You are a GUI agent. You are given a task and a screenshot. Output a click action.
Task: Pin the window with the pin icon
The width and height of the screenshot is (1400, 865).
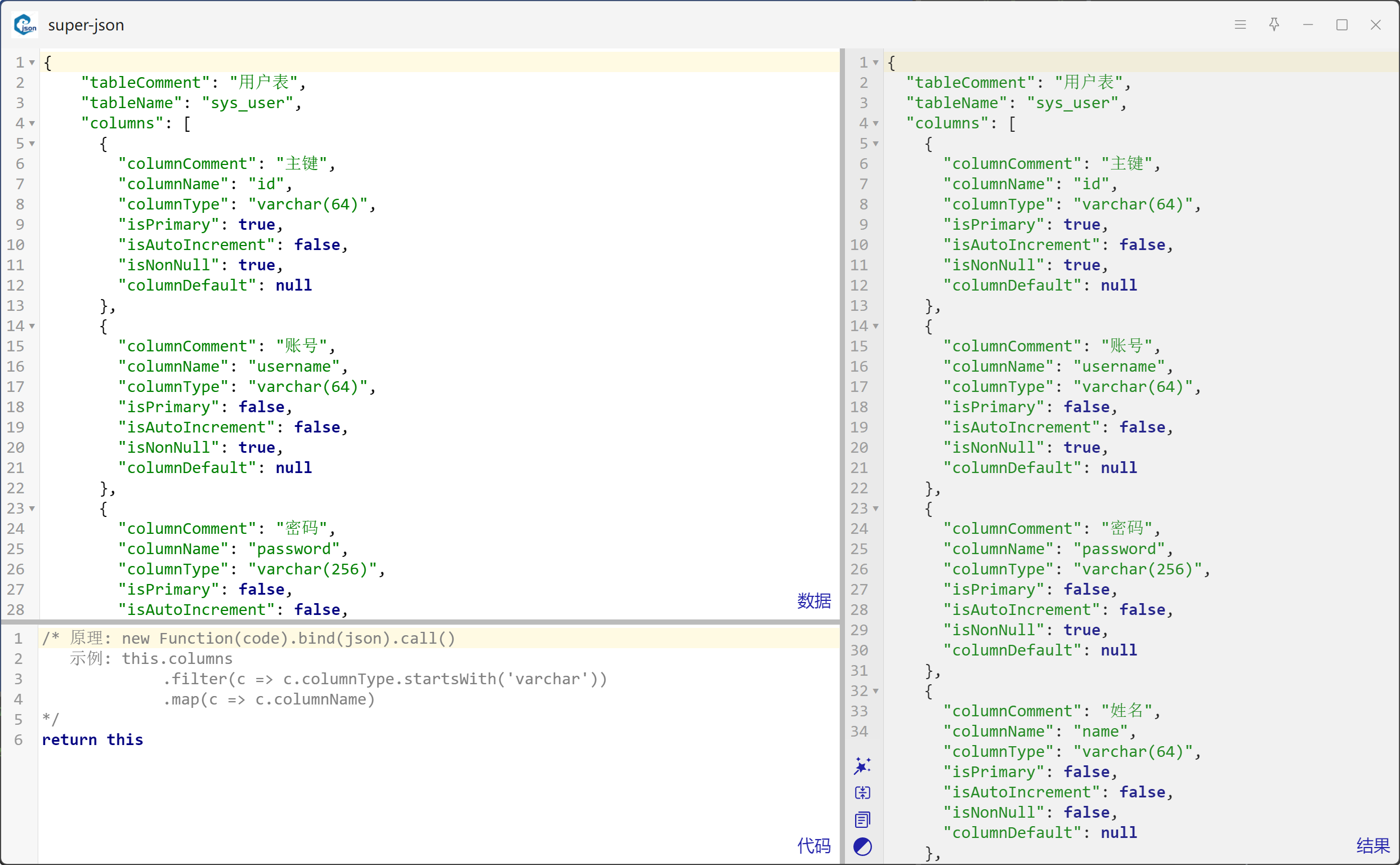point(1273,25)
